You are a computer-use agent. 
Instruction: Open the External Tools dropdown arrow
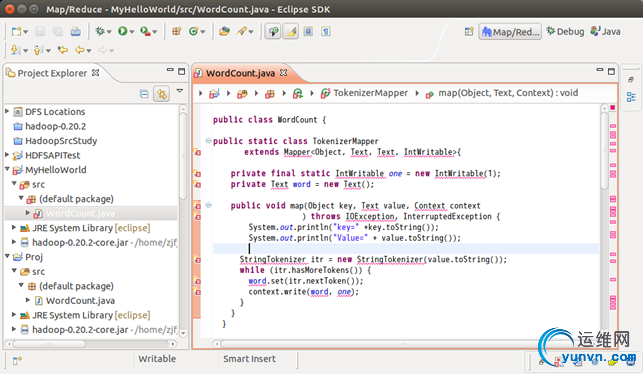click(x=155, y=32)
